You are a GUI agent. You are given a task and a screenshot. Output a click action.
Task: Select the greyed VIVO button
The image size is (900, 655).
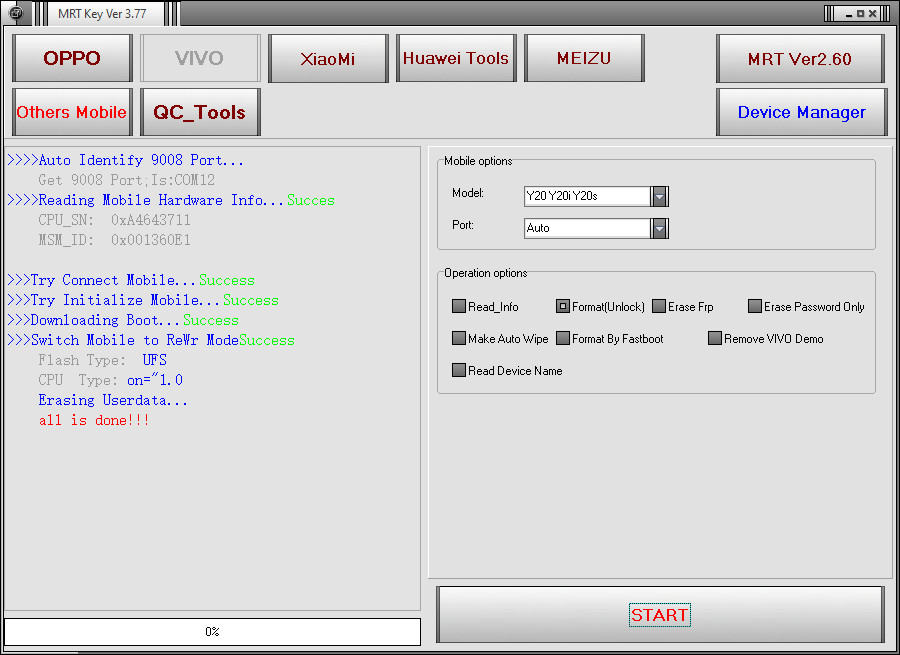200,58
